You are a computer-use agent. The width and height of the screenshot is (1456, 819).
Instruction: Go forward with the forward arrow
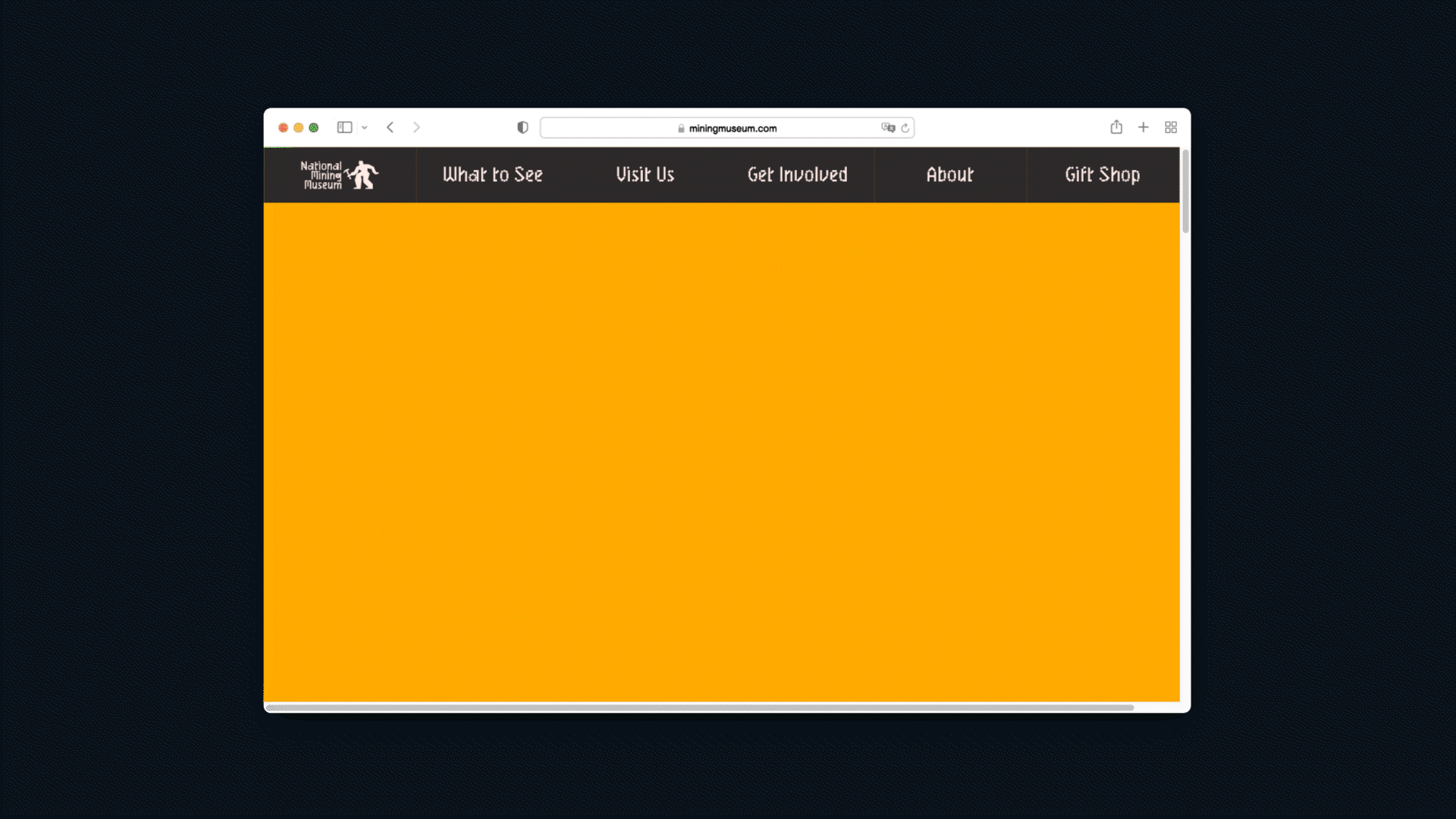tap(416, 127)
